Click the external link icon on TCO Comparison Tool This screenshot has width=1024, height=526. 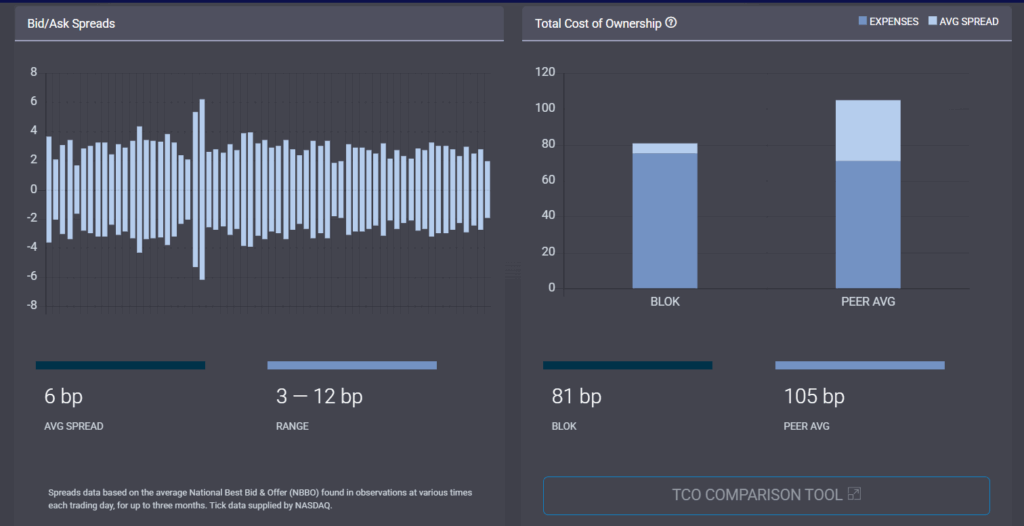click(853, 494)
